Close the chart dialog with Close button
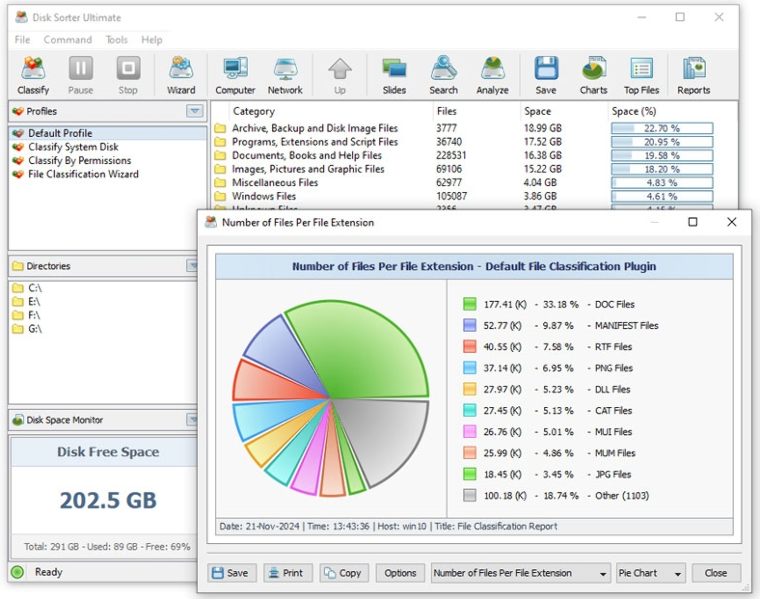The height and width of the screenshot is (599, 760). click(716, 573)
